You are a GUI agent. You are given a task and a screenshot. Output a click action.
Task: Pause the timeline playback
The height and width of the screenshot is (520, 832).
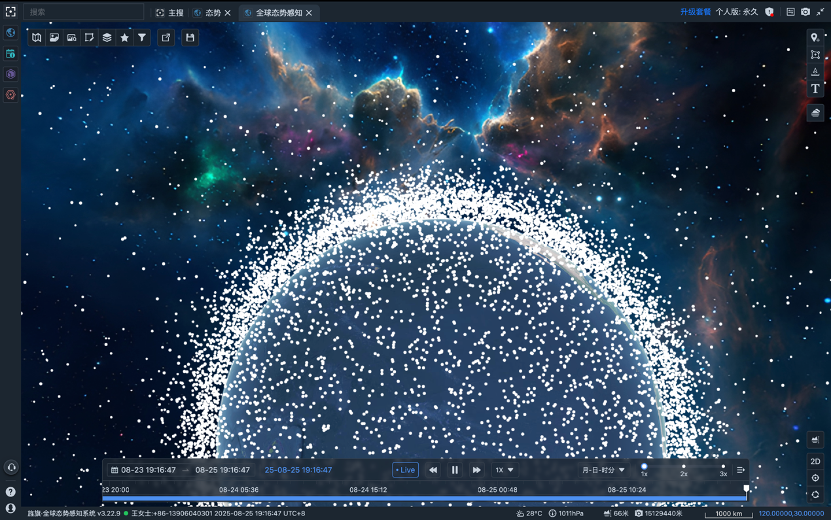point(455,470)
